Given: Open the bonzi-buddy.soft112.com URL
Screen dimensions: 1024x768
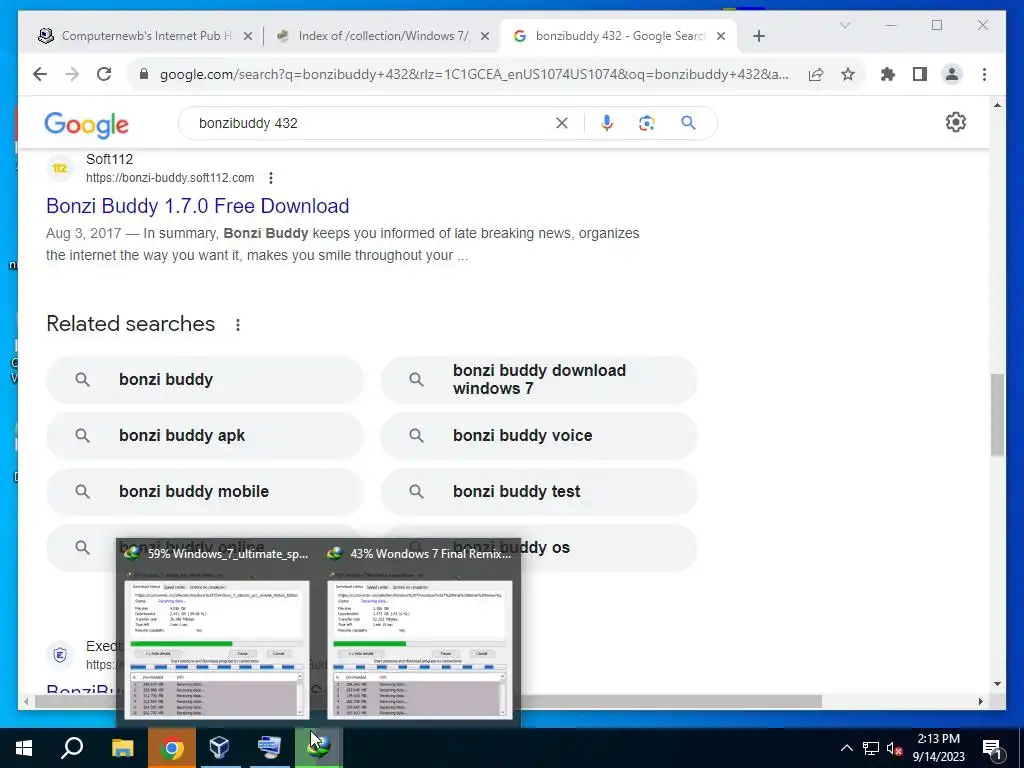Looking at the screenshot, I should pos(170,178).
